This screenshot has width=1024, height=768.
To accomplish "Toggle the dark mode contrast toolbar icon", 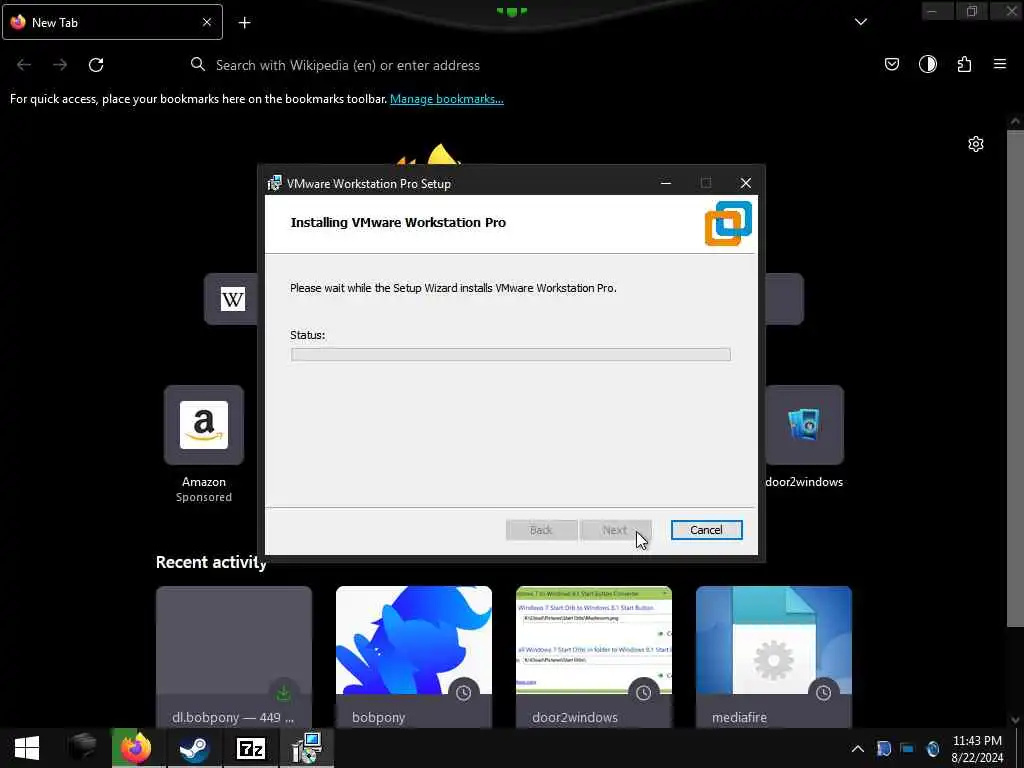I will pyautogui.click(x=927, y=64).
